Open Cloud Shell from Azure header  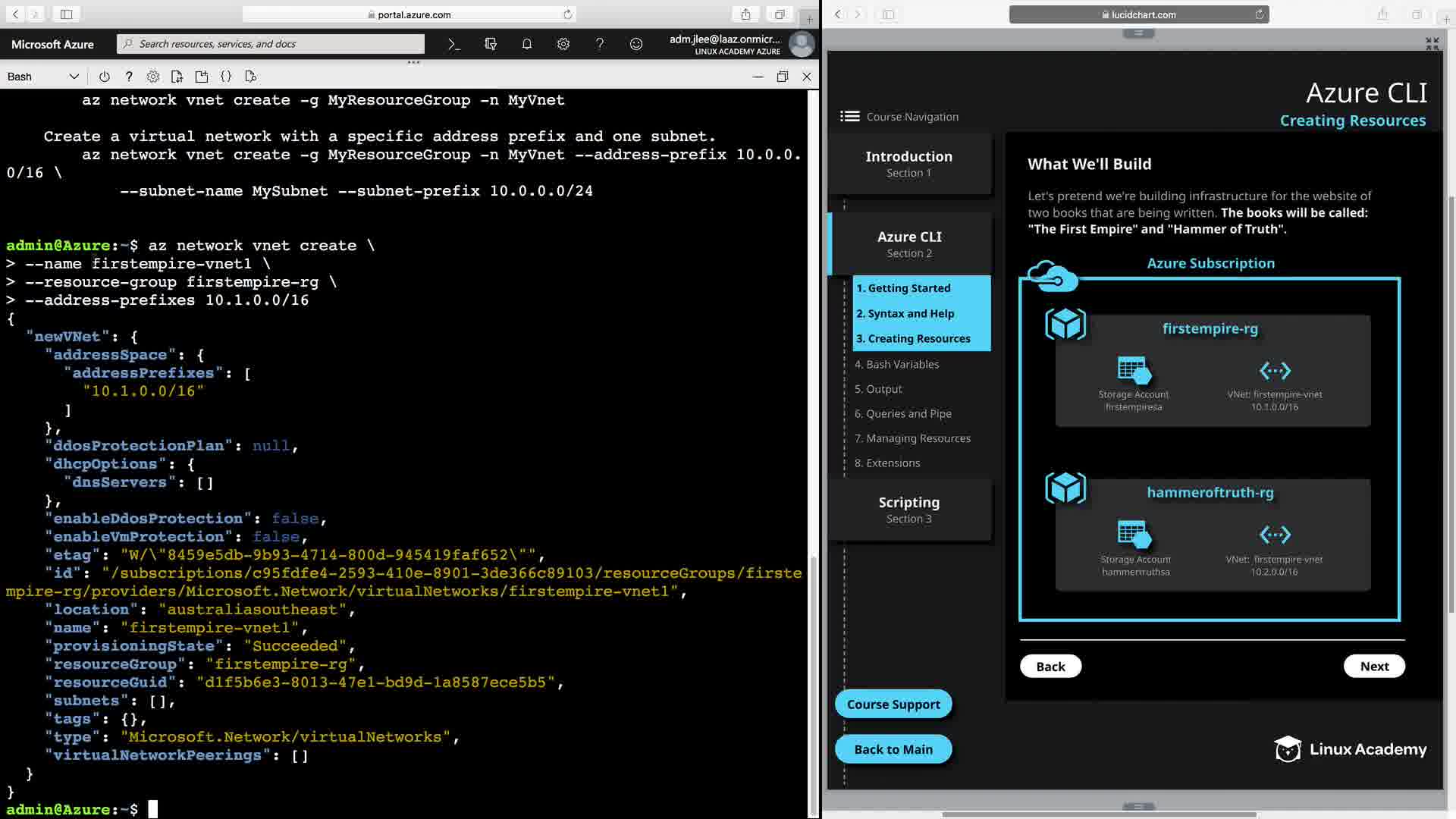tap(453, 44)
